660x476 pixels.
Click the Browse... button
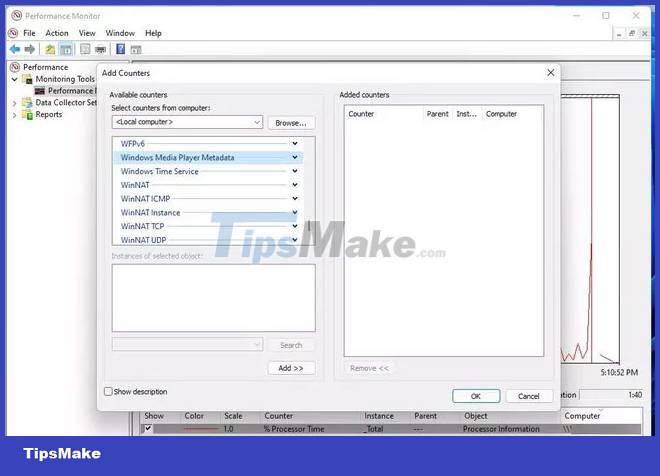291,123
